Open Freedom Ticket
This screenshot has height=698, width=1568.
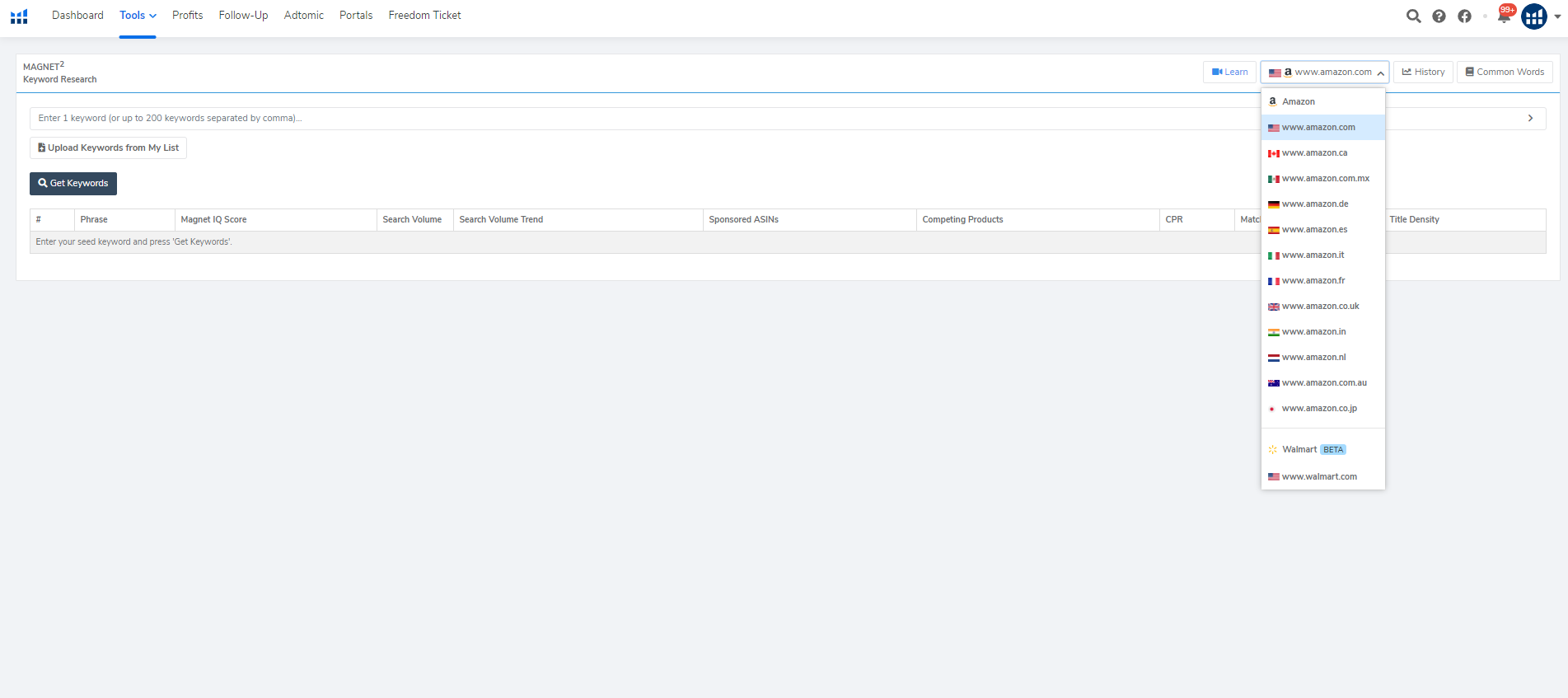(424, 15)
